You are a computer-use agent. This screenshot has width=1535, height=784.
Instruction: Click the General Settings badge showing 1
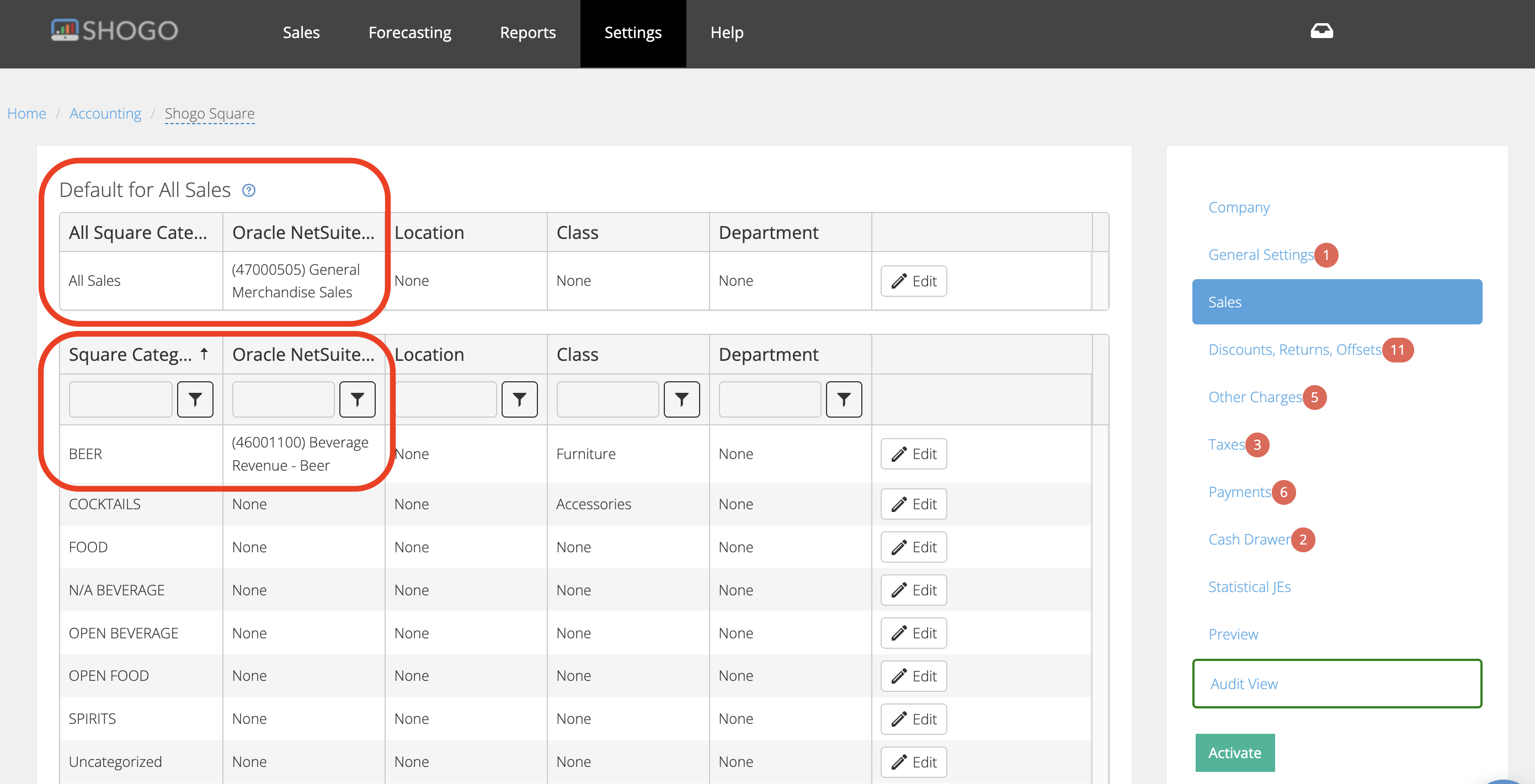point(1326,255)
